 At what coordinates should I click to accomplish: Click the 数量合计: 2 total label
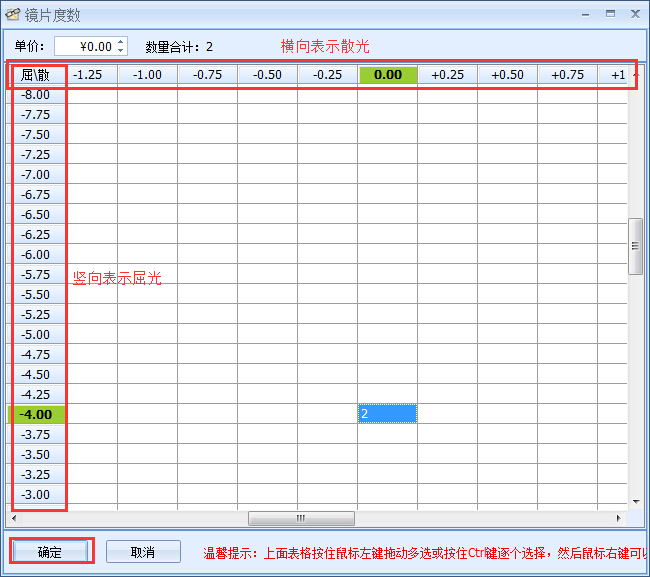tap(179, 47)
